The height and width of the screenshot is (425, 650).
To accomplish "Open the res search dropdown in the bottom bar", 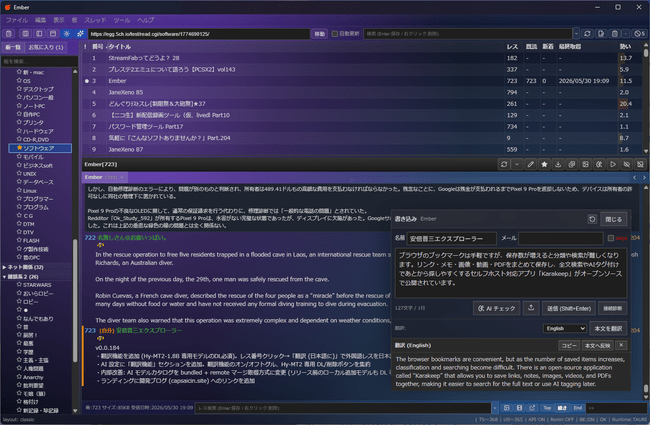I will 495,408.
